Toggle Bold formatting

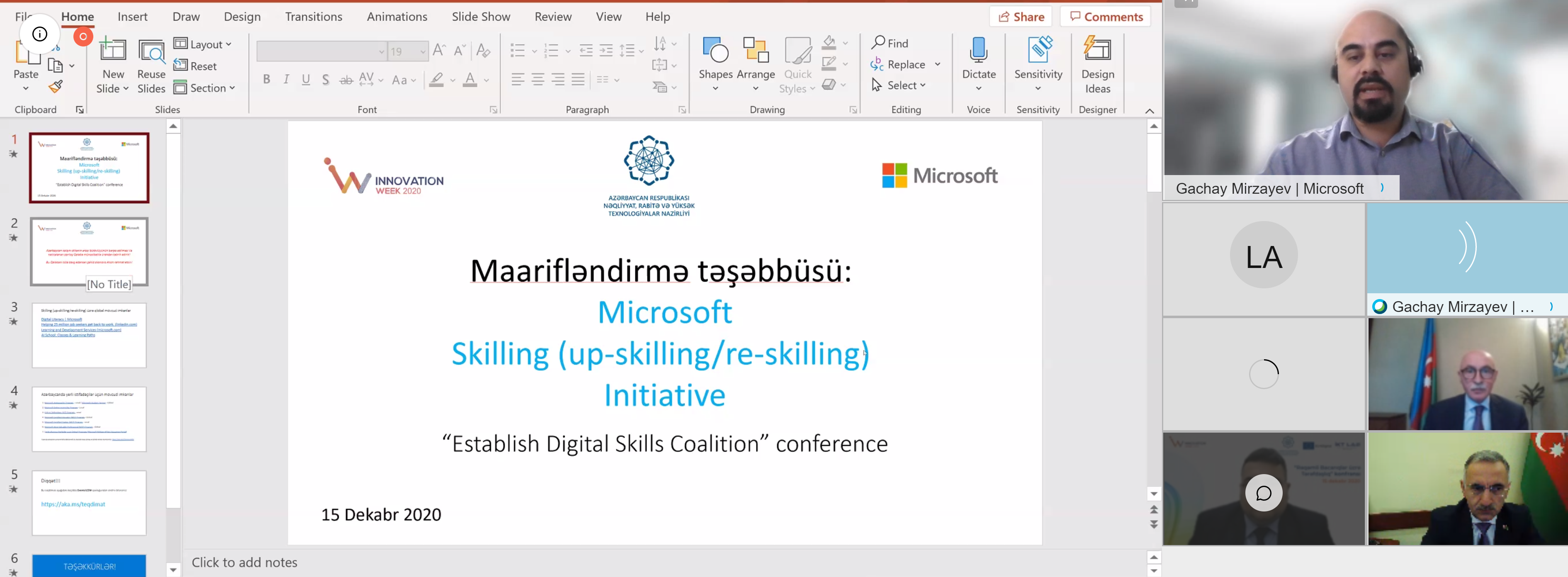(x=266, y=80)
